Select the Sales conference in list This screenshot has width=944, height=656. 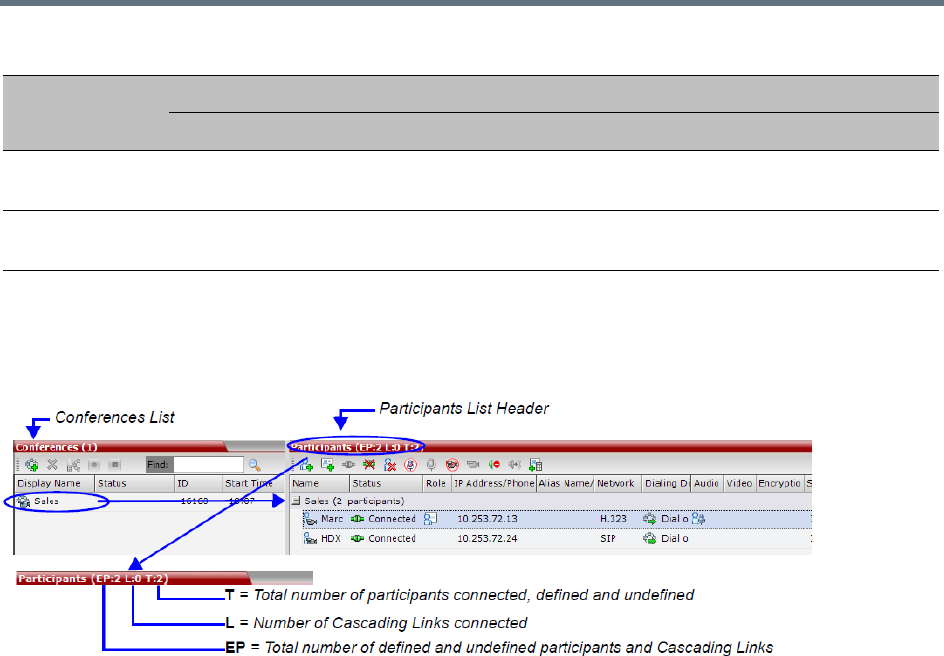46,500
